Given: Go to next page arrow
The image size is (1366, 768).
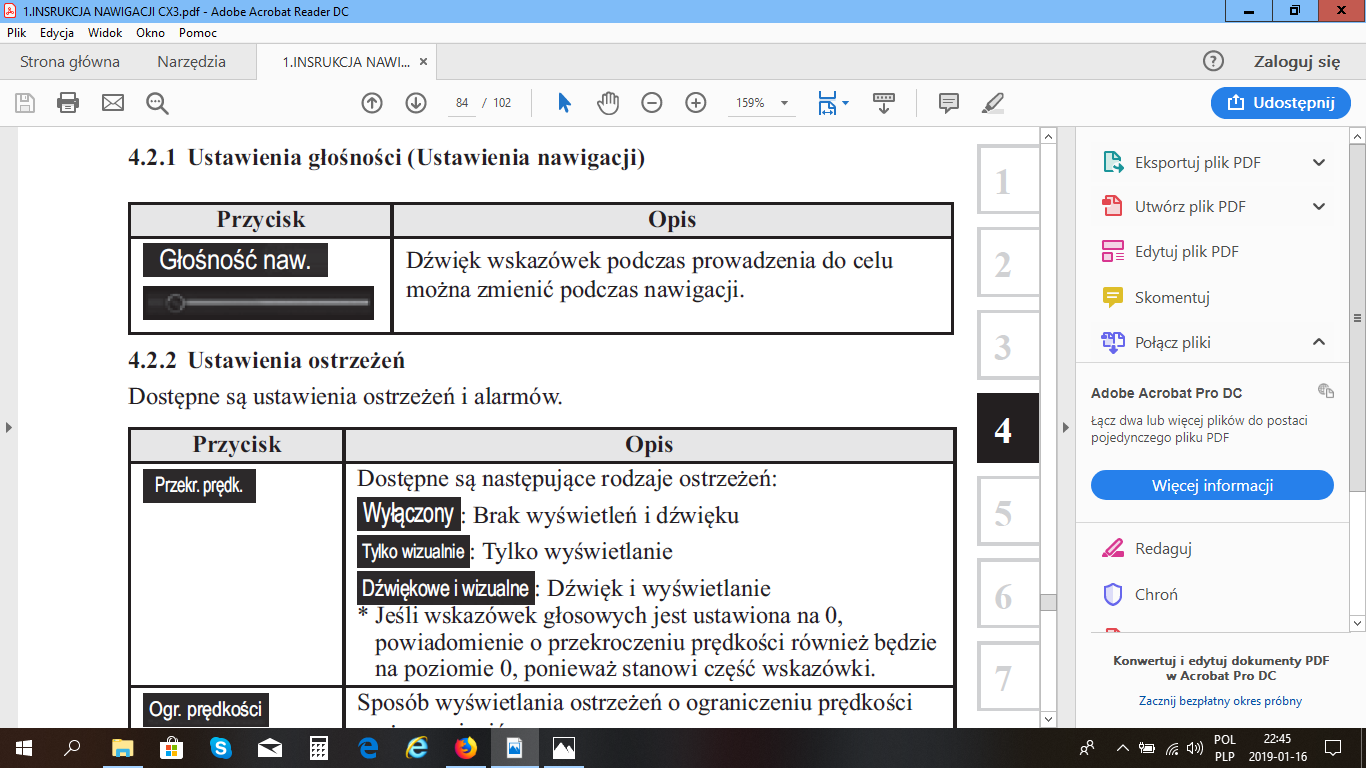Looking at the screenshot, I should pos(416,103).
